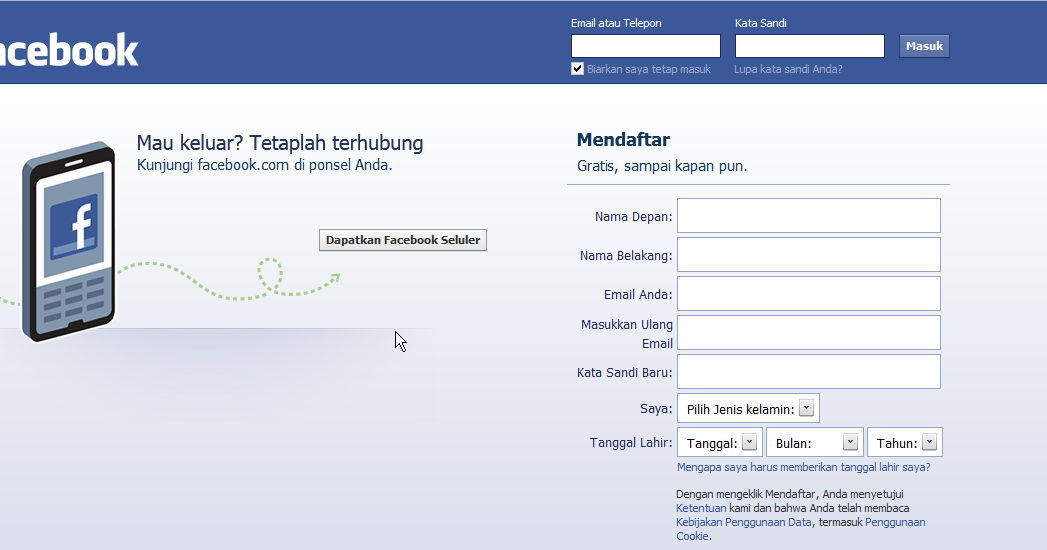Click the Facebook logo in header
Viewport: 1047px width, 550px height.
coord(69,50)
